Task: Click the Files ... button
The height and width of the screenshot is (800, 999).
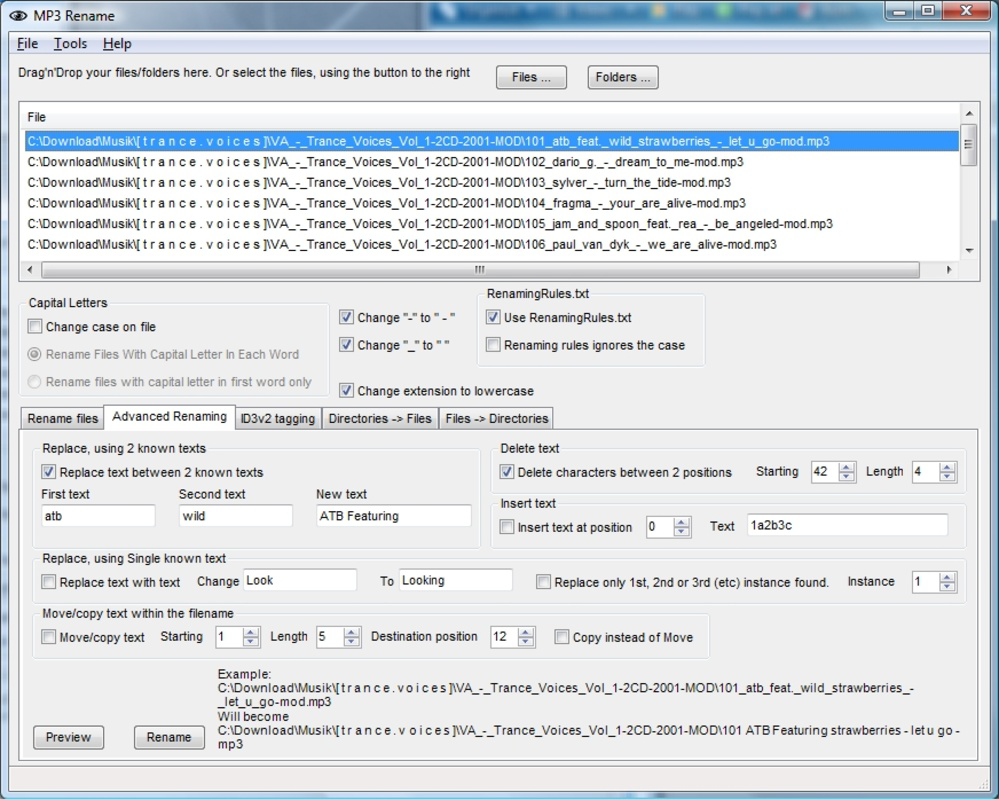Action: click(x=531, y=78)
